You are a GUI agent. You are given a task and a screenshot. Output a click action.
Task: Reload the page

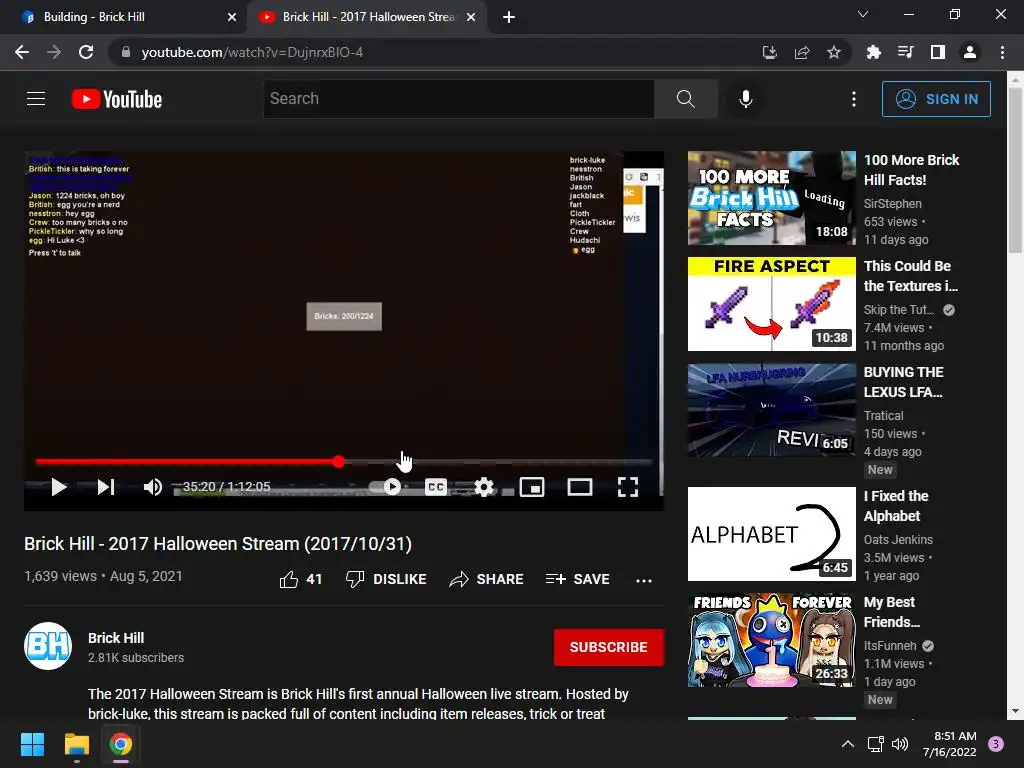point(86,52)
